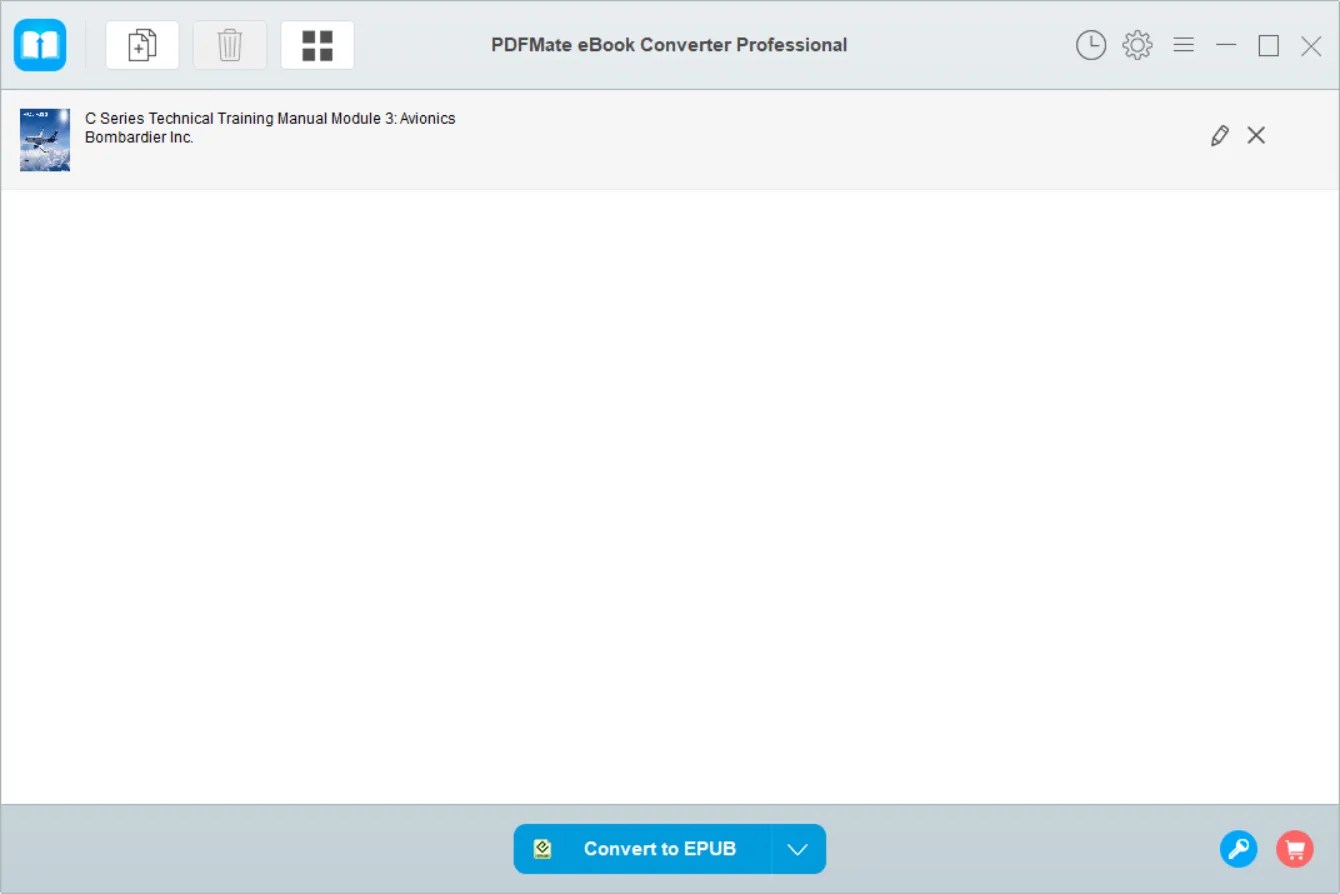The width and height of the screenshot is (1340, 894).
Task: Click the C Series manual cover thumbnail
Action: click(x=45, y=140)
